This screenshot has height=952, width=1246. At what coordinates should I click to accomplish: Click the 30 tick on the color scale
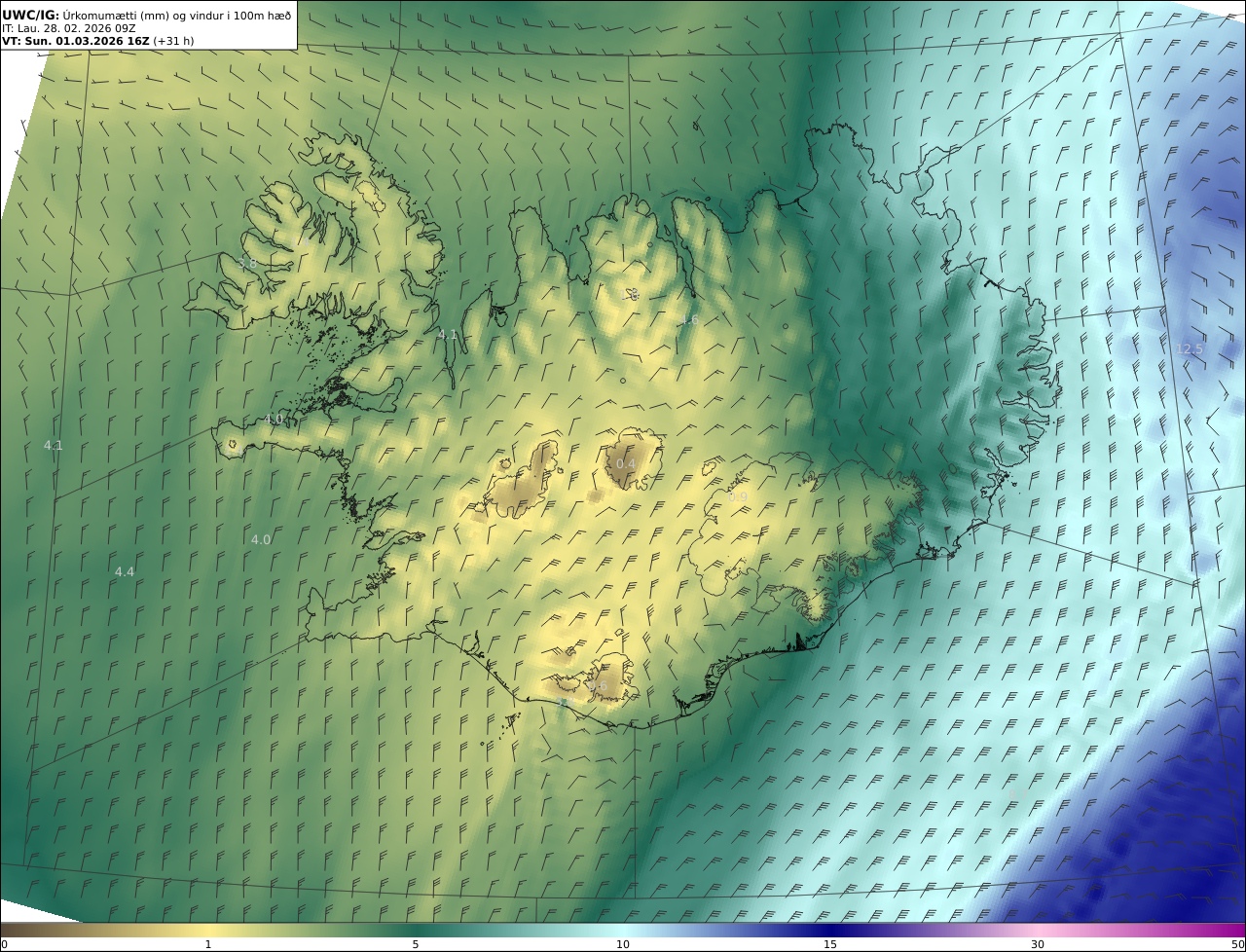[1038, 944]
